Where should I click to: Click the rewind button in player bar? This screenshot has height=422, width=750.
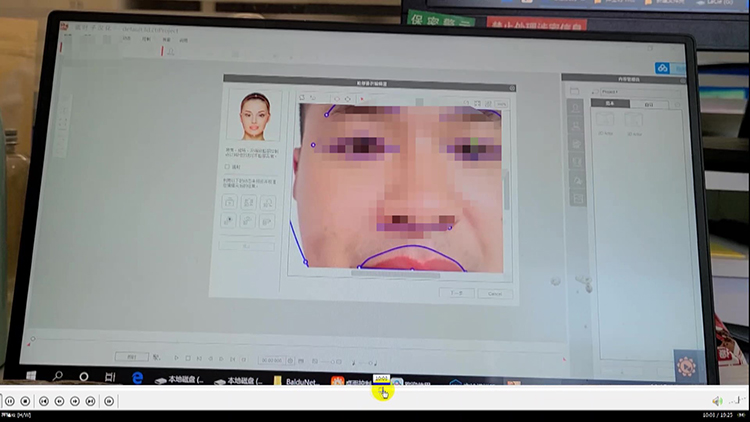59,401
